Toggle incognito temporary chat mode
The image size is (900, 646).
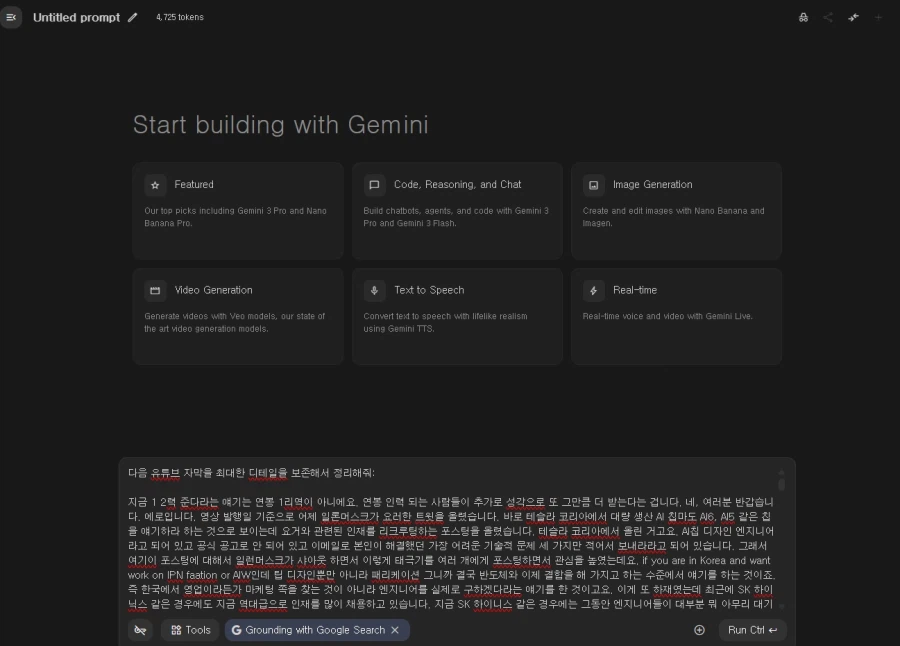tap(803, 17)
